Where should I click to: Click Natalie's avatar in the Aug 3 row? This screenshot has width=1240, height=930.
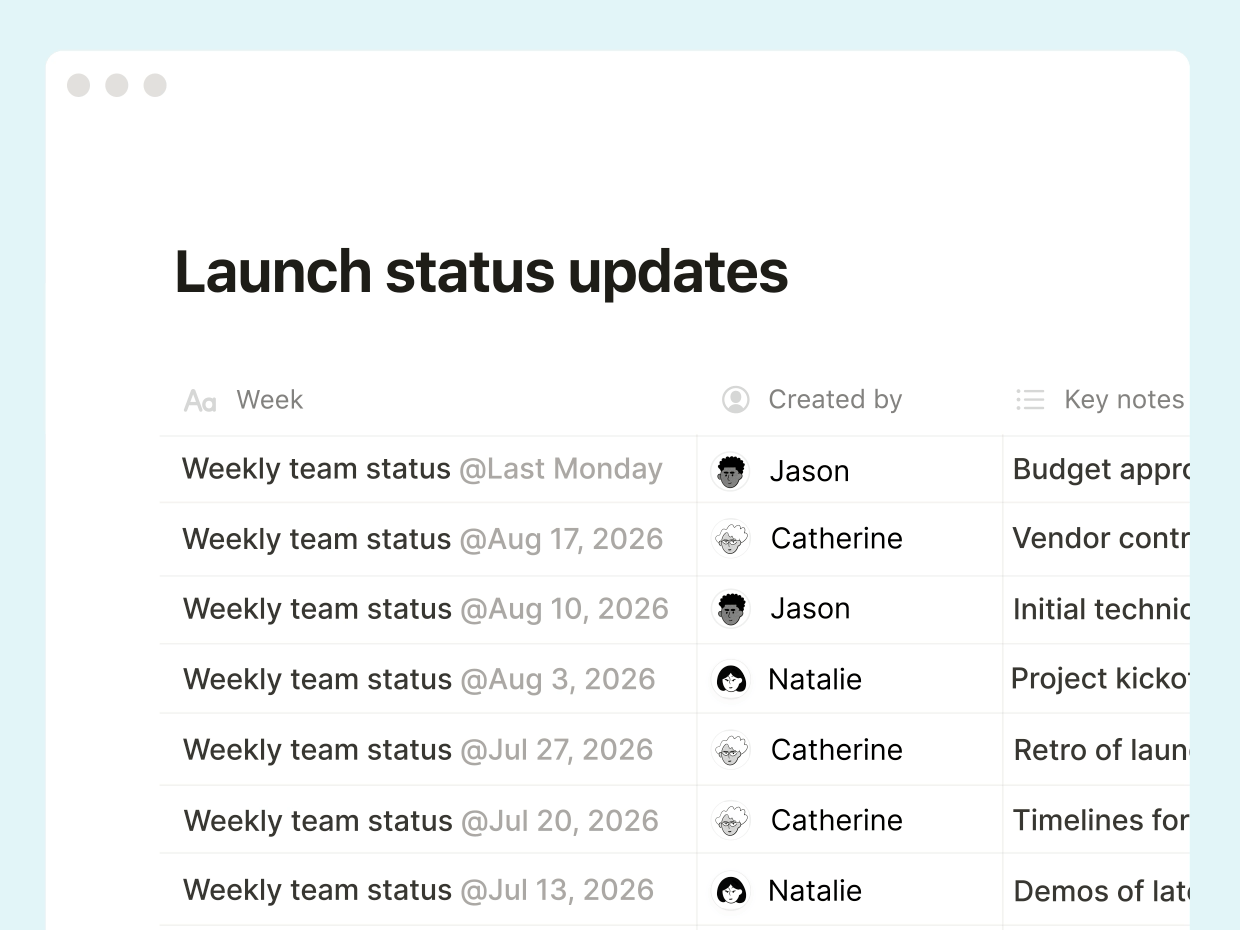click(731, 679)
